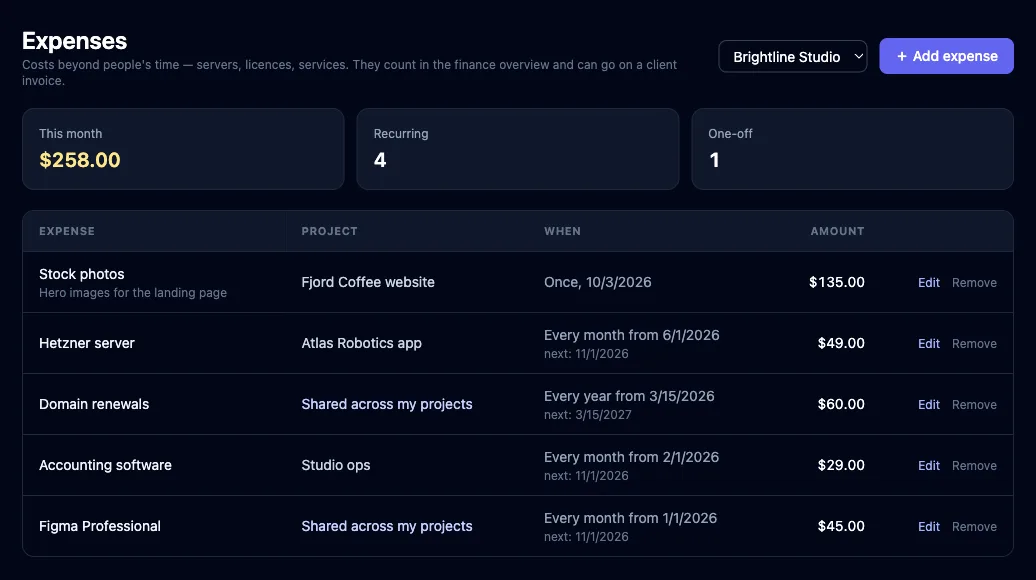Click the Hero images for the landing page note
Viewport: 1036px width, 580px height.
pyautogui.click(x=133, y=293)
